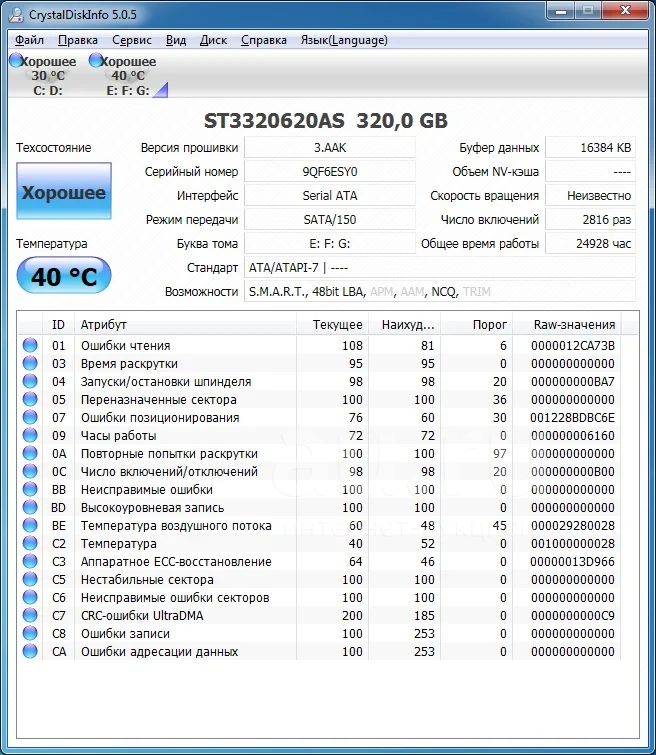Click the Serial ATA interface field
656x755 pixels.
330,195
